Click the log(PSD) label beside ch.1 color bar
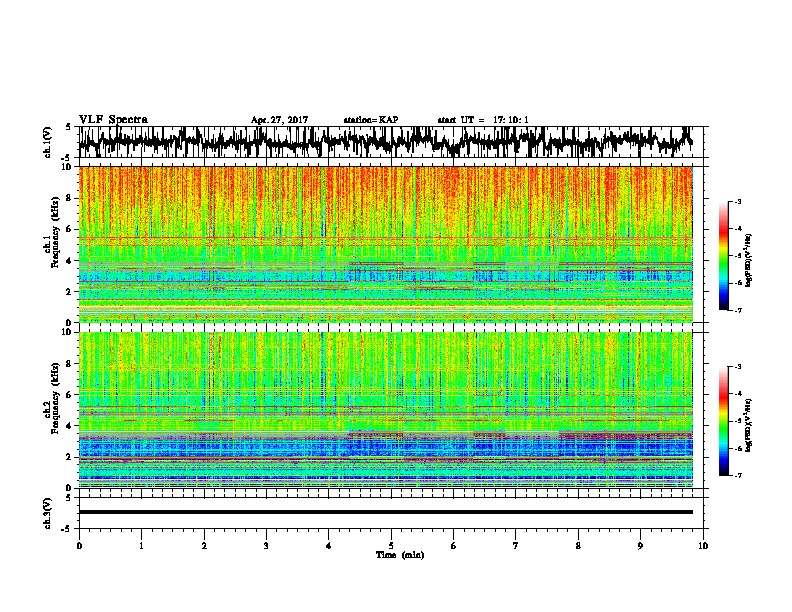 (x=749, y=260)
